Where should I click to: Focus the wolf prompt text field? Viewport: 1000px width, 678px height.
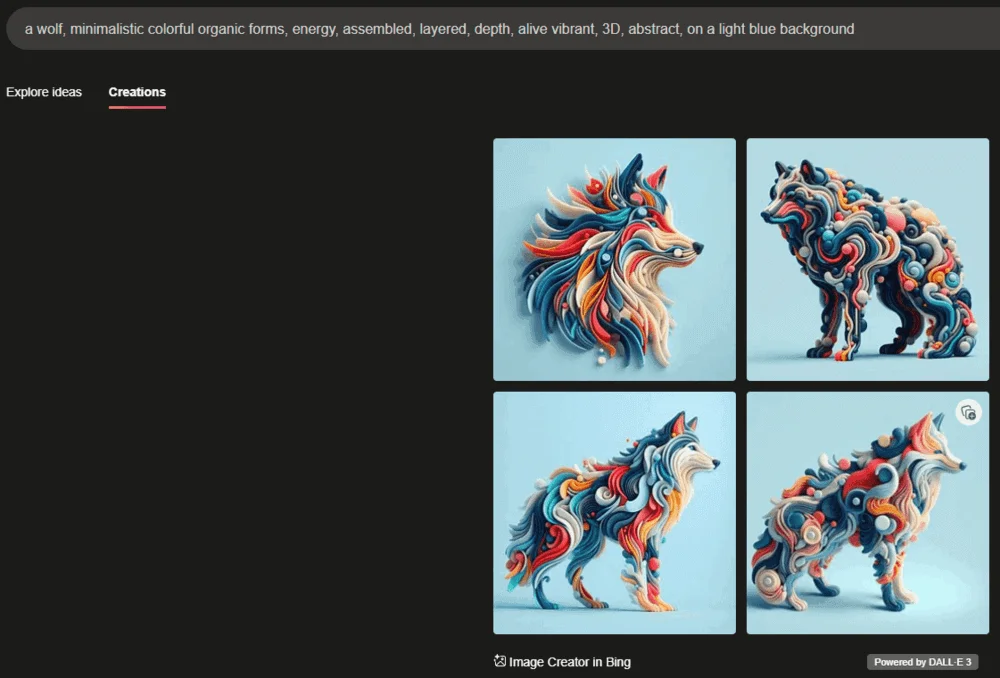coord(500,29)
